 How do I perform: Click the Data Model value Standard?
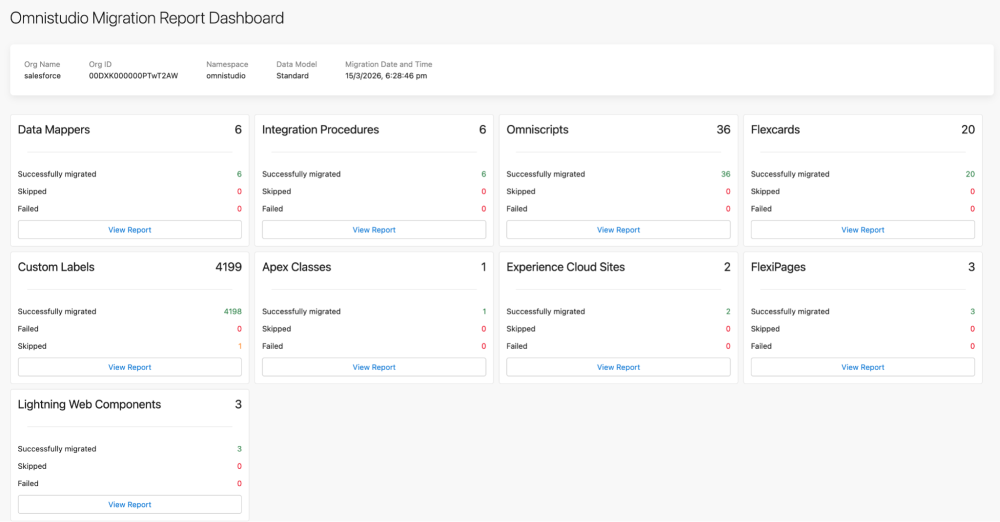[292, 75]
